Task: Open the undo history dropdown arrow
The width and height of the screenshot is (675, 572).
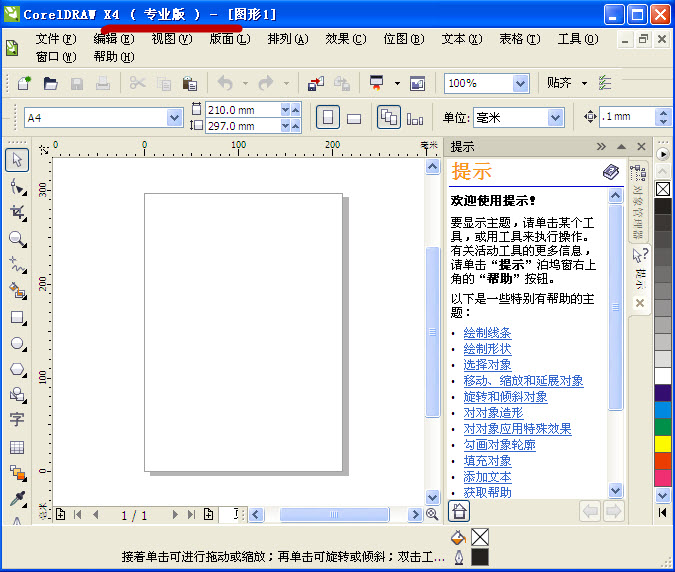Action: [245, 83]
